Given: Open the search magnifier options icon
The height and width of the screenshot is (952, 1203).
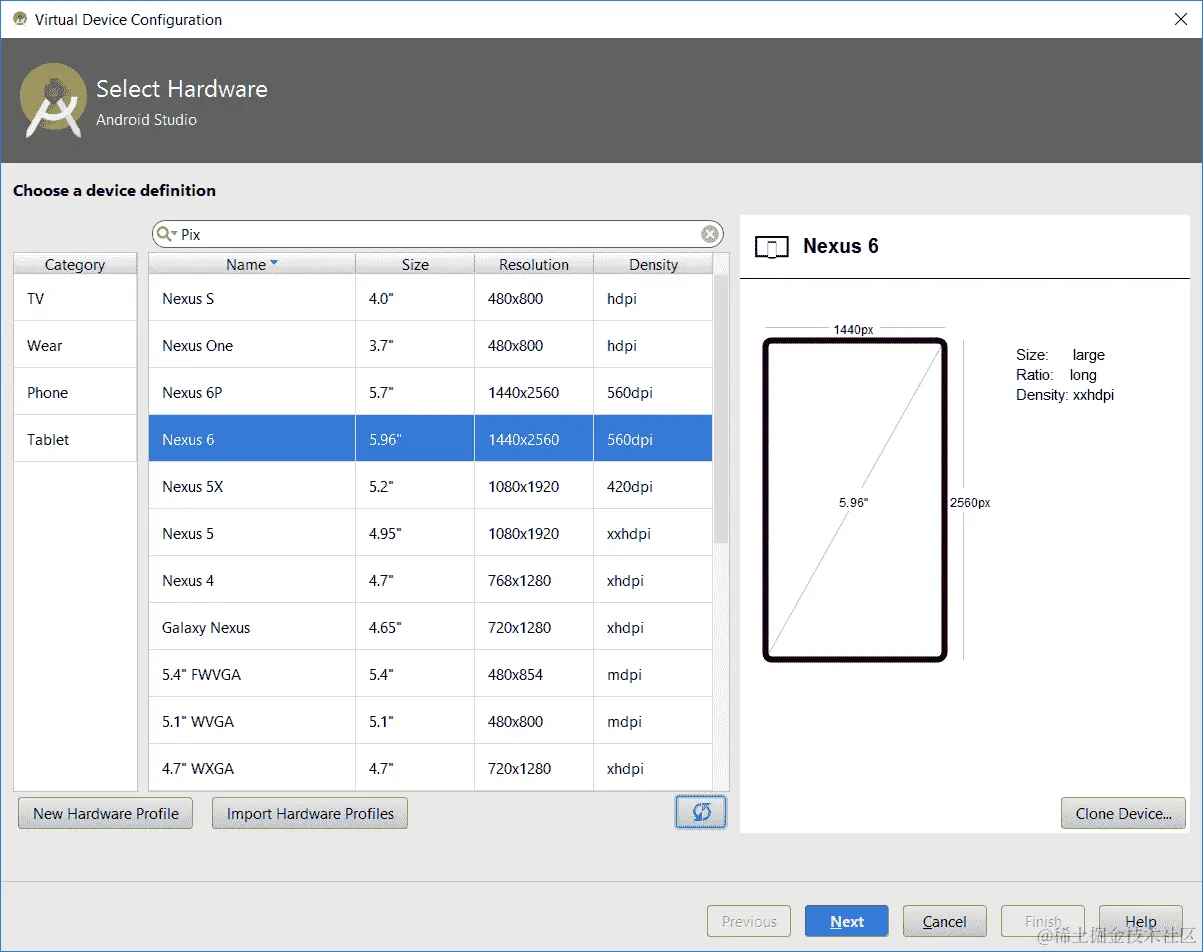Looking at the screenshot, I should 166,234.
